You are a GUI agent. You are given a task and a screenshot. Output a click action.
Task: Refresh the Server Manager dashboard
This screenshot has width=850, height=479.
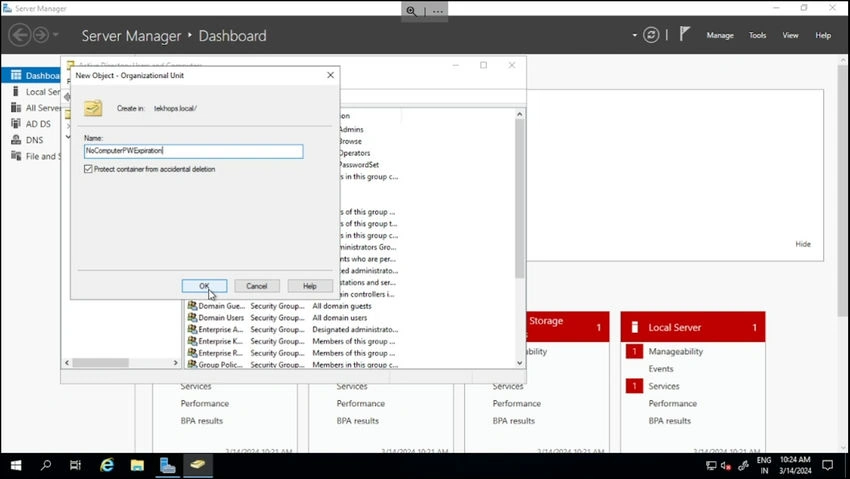(651, 35)
